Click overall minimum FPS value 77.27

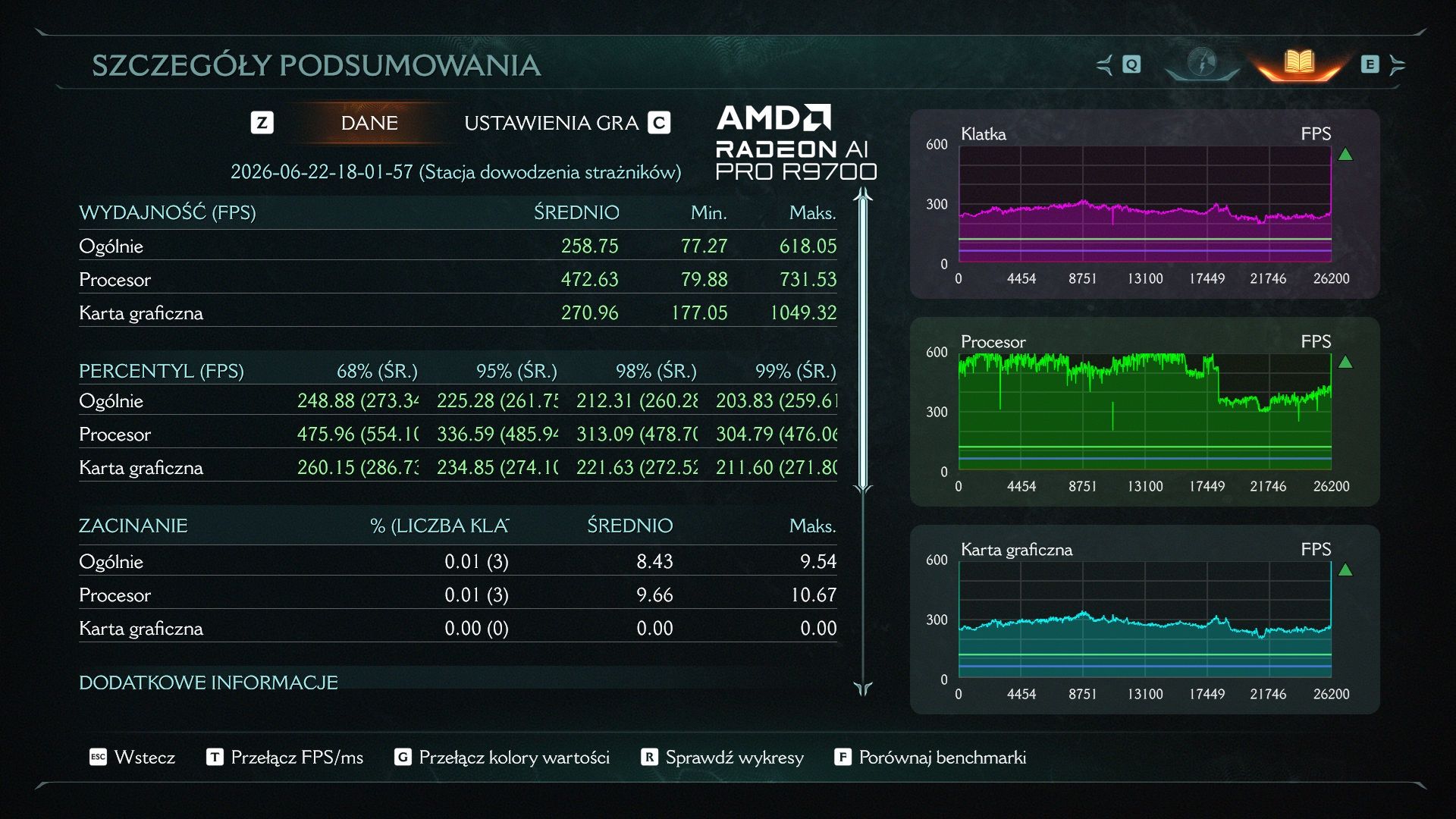point(704,246)
